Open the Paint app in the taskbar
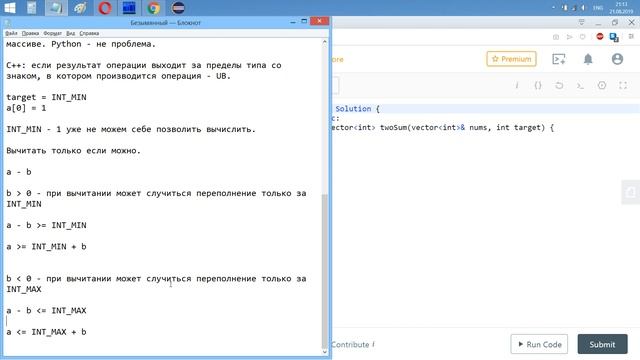The height and width of the screenshot is (360, 640). (x=80, y=8)
